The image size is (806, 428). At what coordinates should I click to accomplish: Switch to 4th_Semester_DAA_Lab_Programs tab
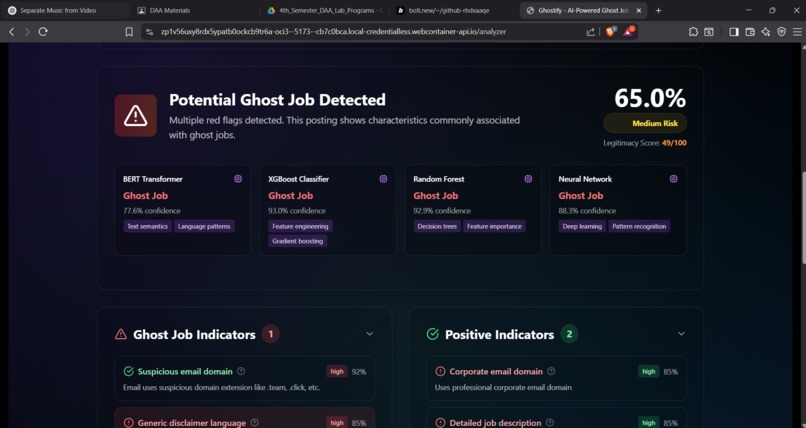pos(325,10)
